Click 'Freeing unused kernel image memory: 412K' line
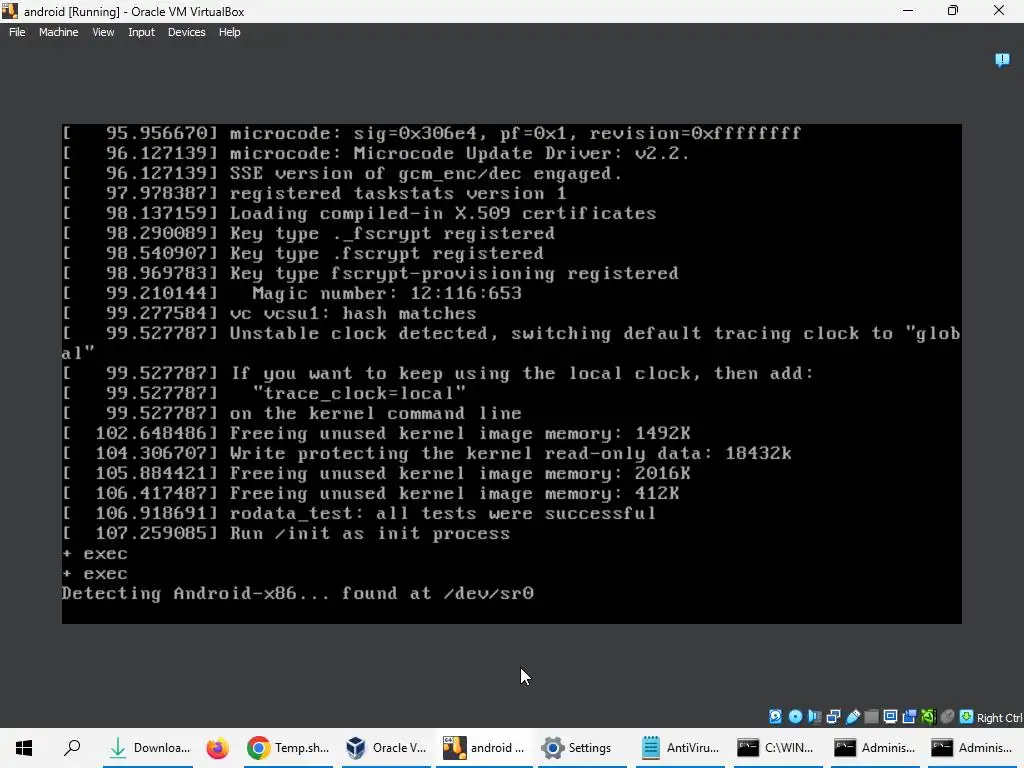Screen dimensions: 1024x768 pyautogui.click(x=454, y=494)
